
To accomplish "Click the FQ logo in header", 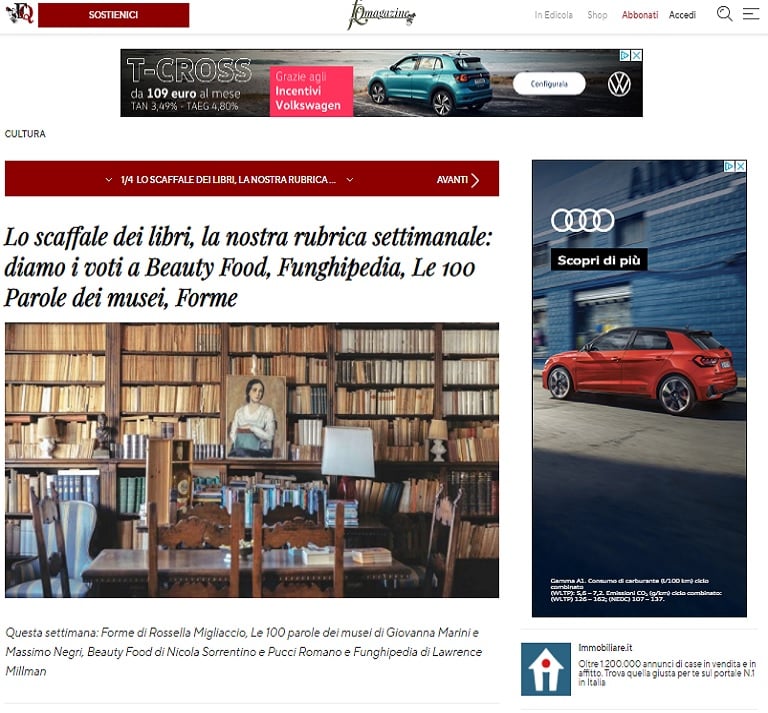I will click(20, 14).
